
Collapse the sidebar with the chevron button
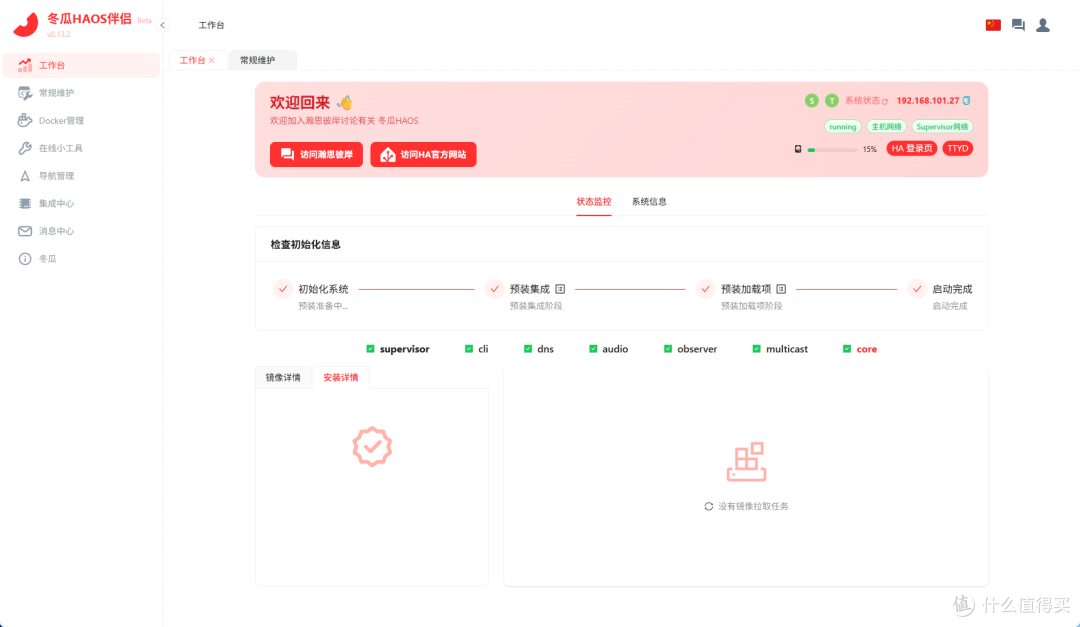click(x=163, y=25)
